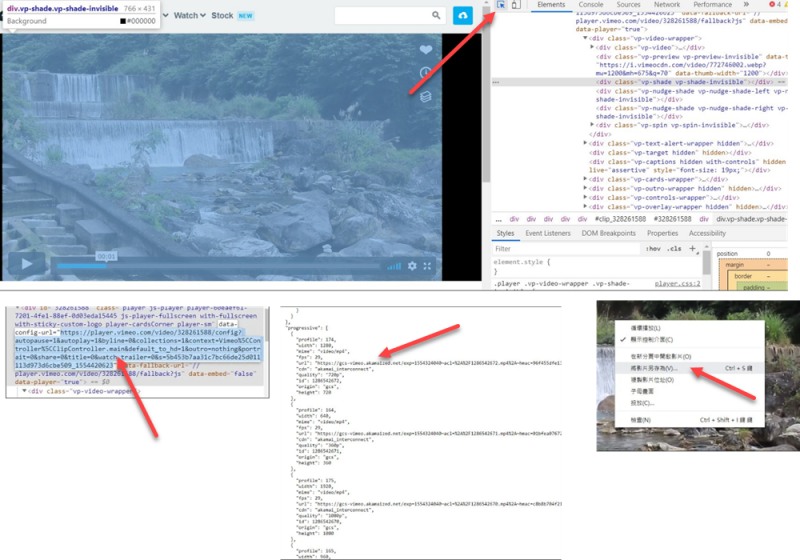Screen dimensions: 800x560
Task: Click the volume bars icon in the player
Action: tap(393, 266)
